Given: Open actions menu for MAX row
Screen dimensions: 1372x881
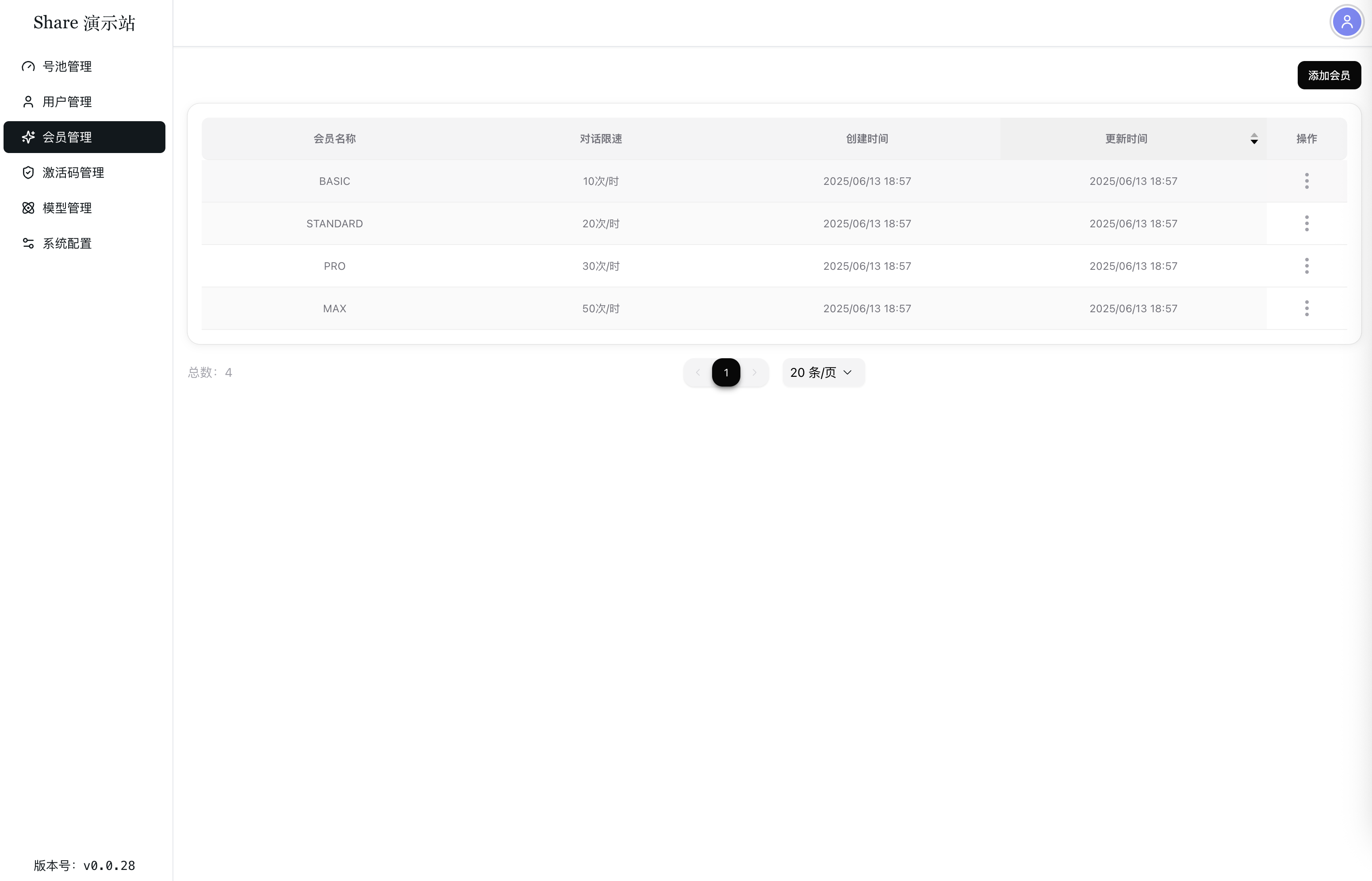Looking at the screenshot, I should 1306,308.
